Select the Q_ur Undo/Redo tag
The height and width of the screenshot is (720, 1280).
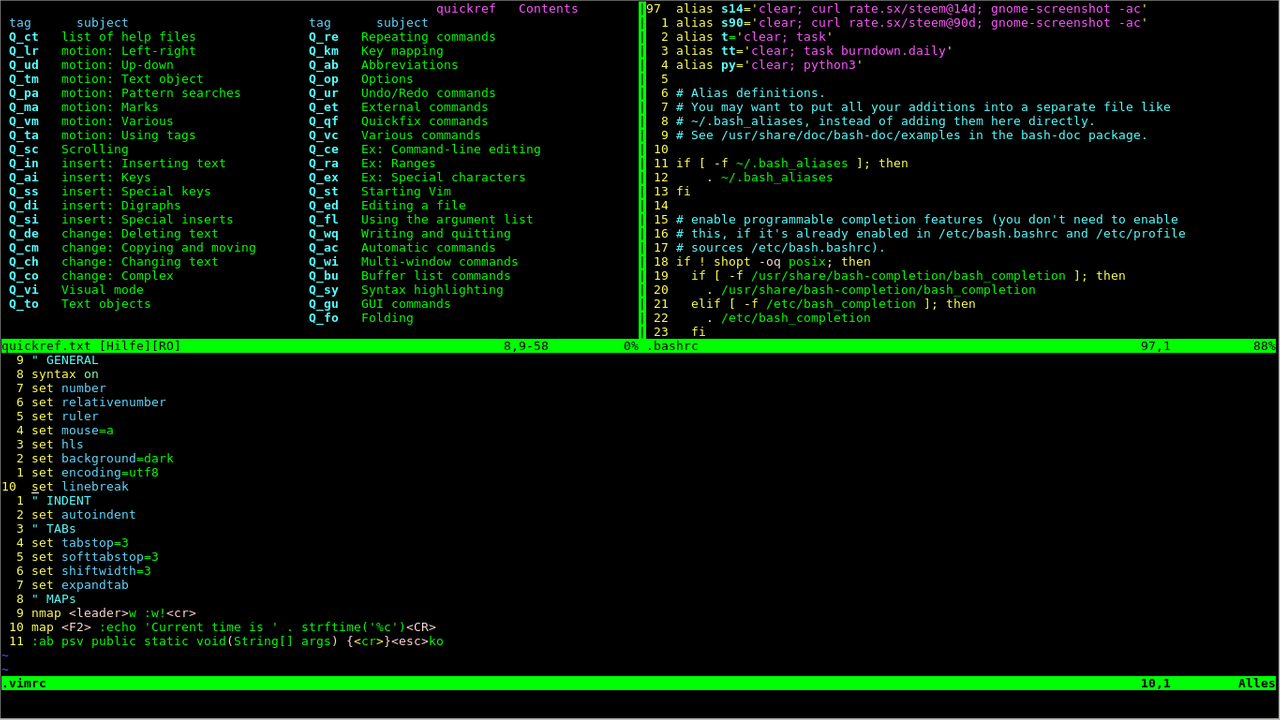324,93
